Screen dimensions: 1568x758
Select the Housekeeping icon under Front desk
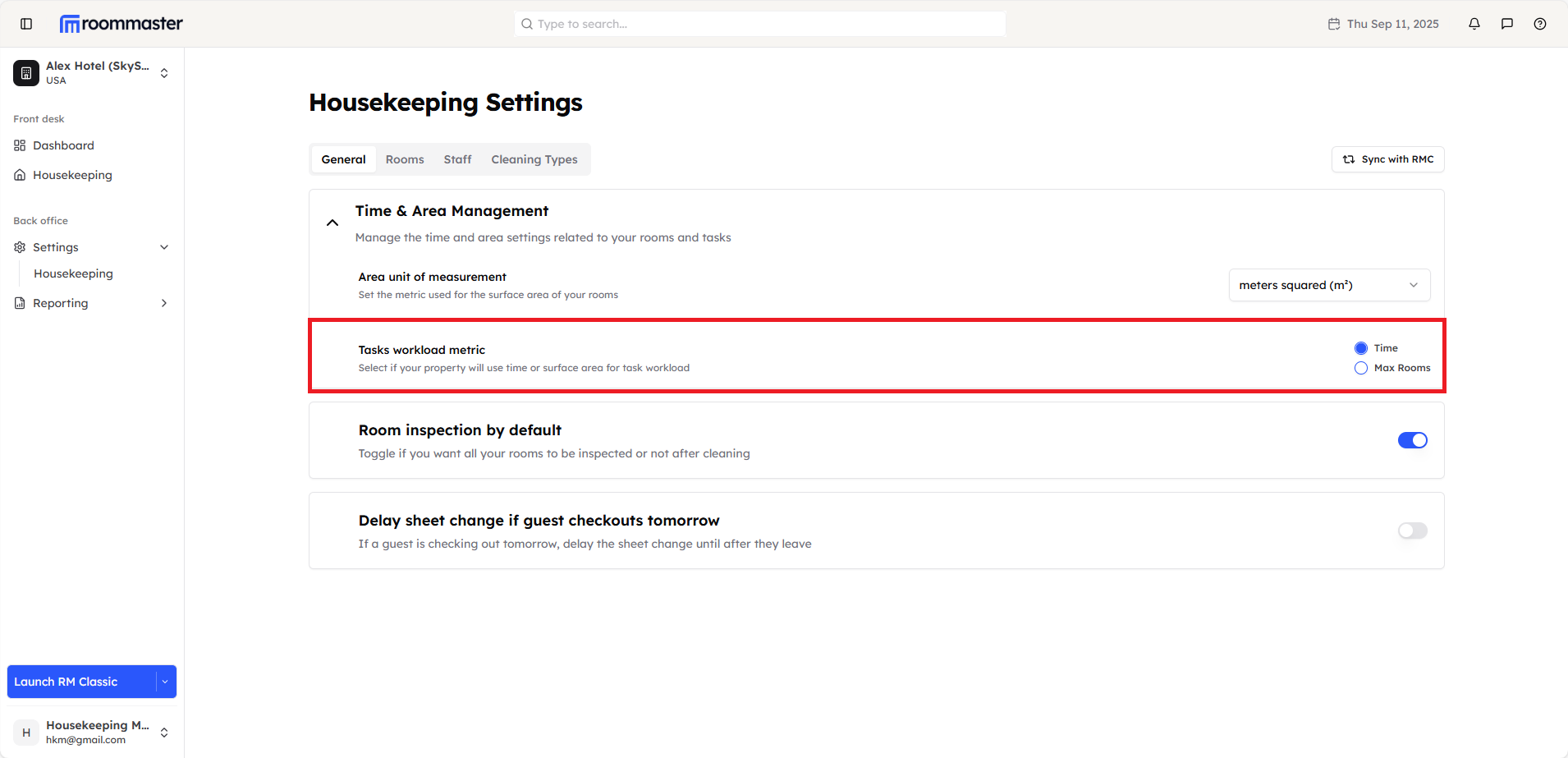tap(19, 175)
